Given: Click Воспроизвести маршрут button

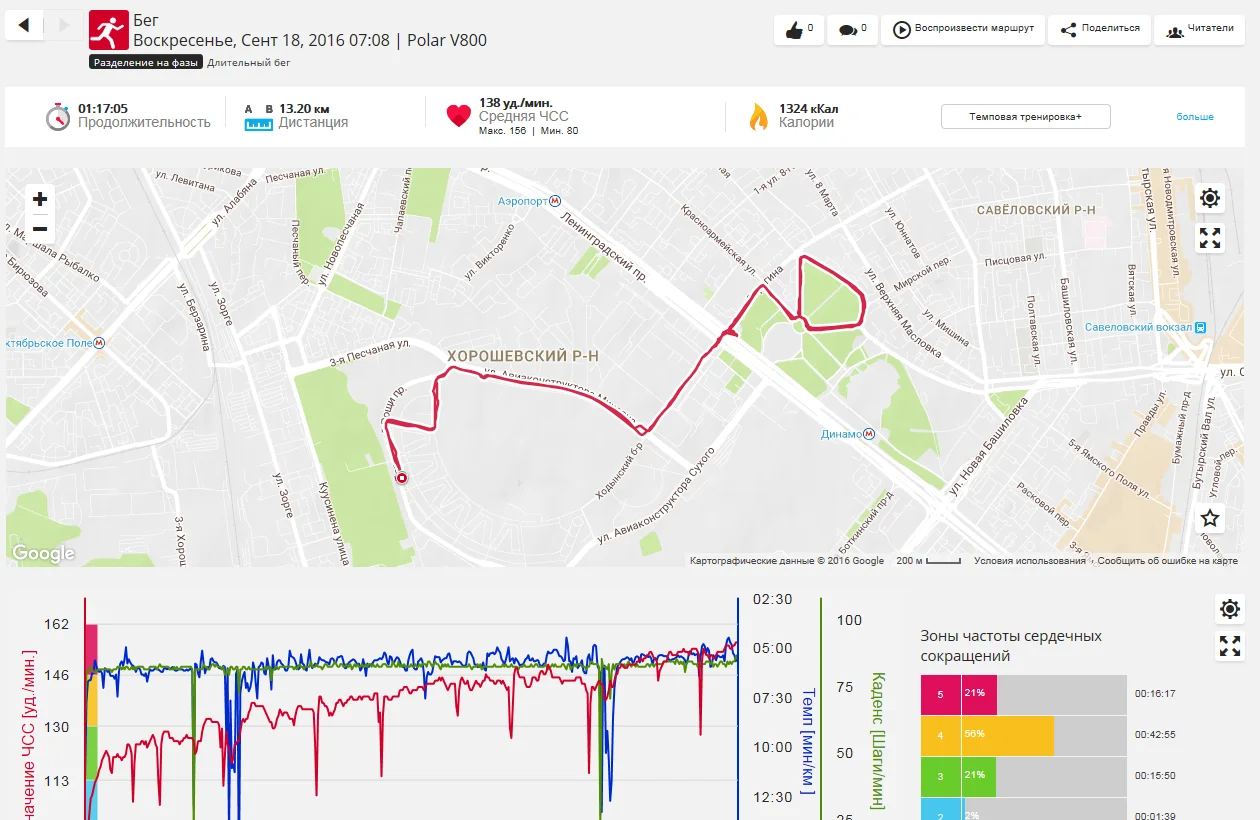Looking at the screenshot, I should (963, 30).
